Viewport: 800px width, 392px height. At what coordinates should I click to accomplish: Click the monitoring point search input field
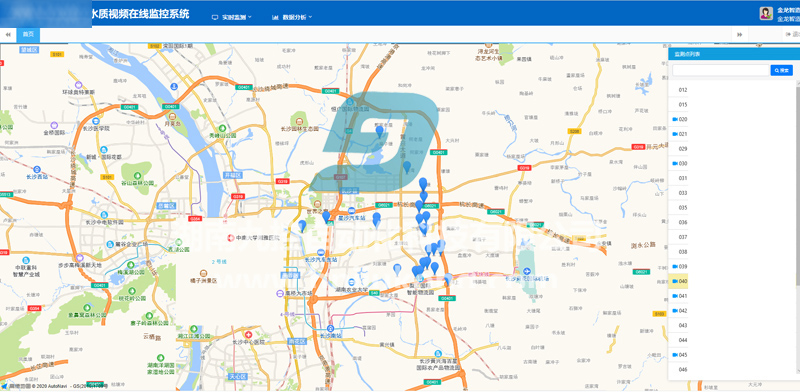click(720, 70)
